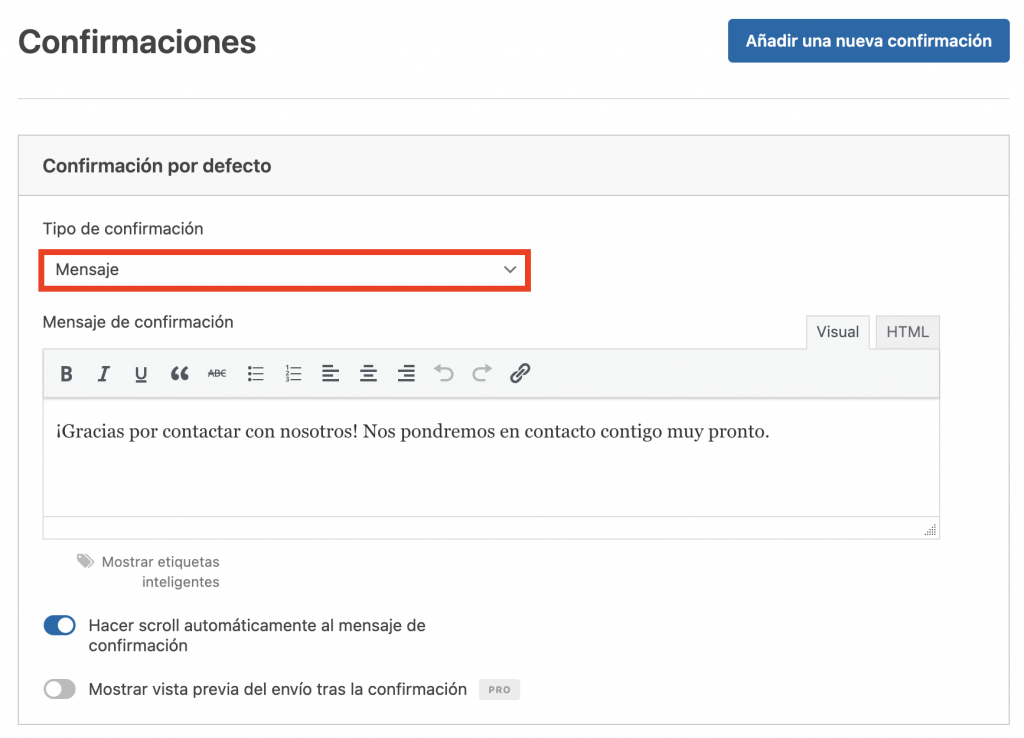Apply bold formatting in the editor
Image resolution: width=1024 pixels, height=738 pixels.
(x=66, y=373)
